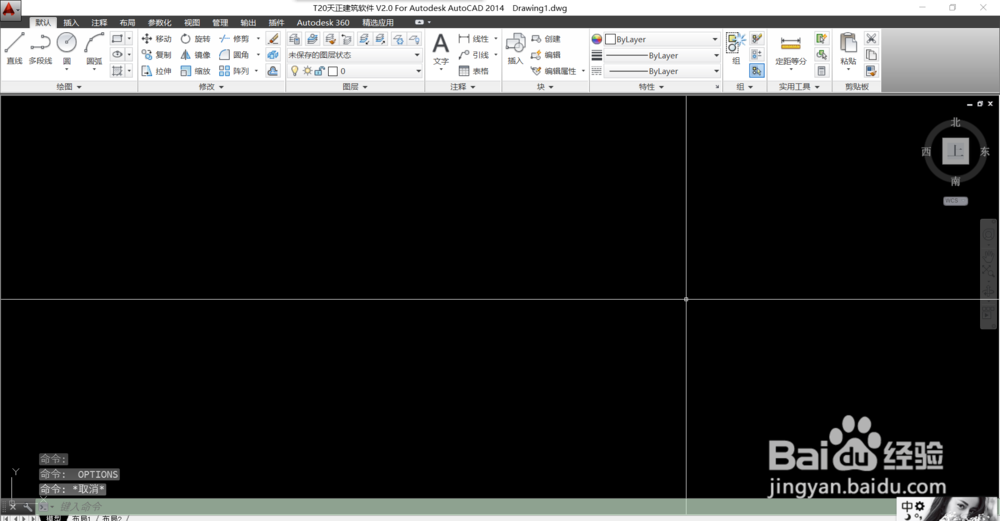Click the 阵列 (Array) tool
The image size is (1000, 521).
pyautogui.click(x=234, y=71)
